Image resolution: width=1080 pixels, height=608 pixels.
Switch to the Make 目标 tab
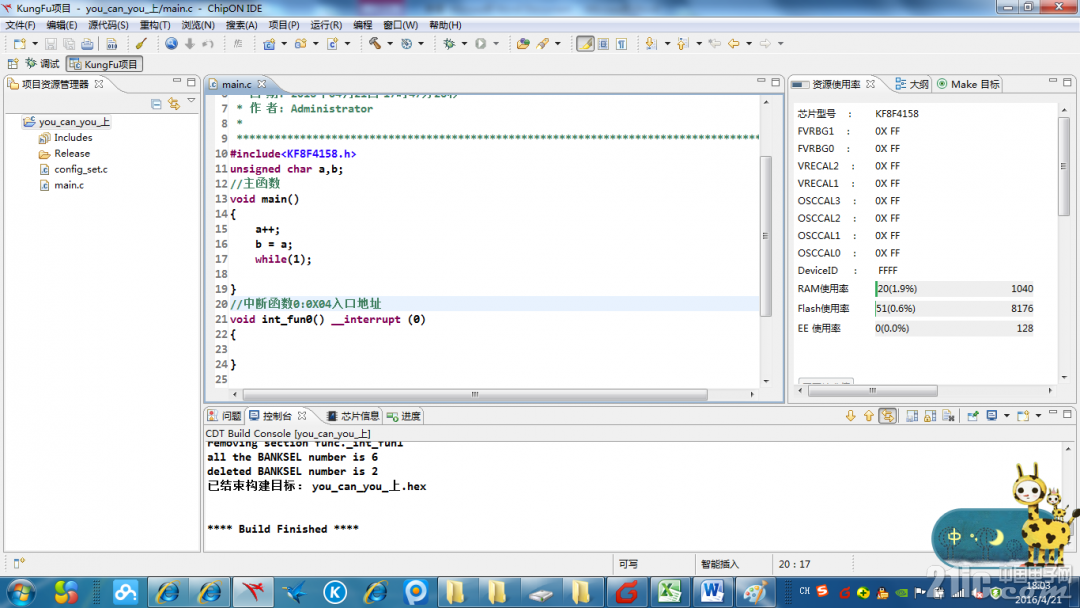pyautogui.click(x=968, y=84)
